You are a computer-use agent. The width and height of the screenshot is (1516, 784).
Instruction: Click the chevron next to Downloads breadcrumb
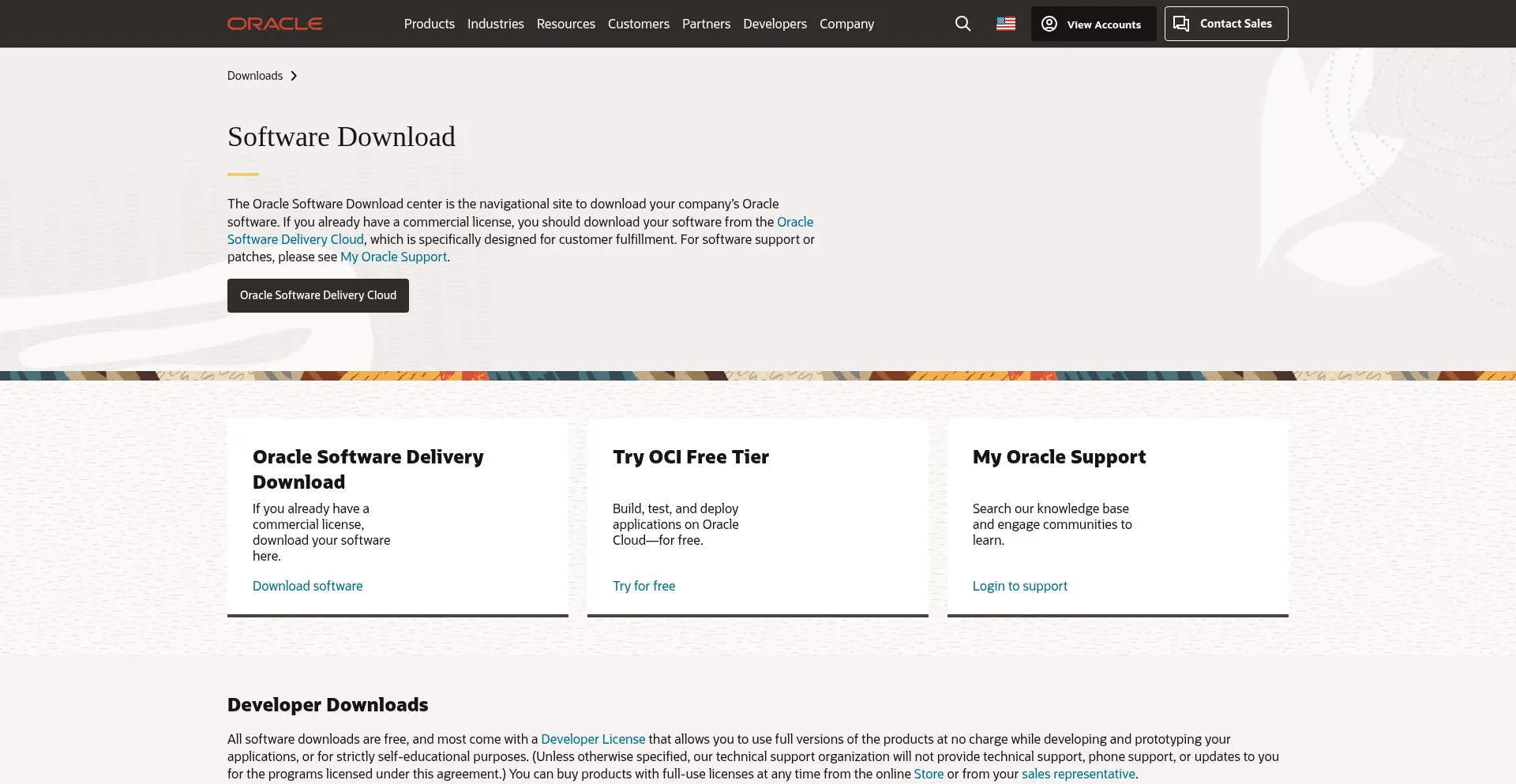294,76
